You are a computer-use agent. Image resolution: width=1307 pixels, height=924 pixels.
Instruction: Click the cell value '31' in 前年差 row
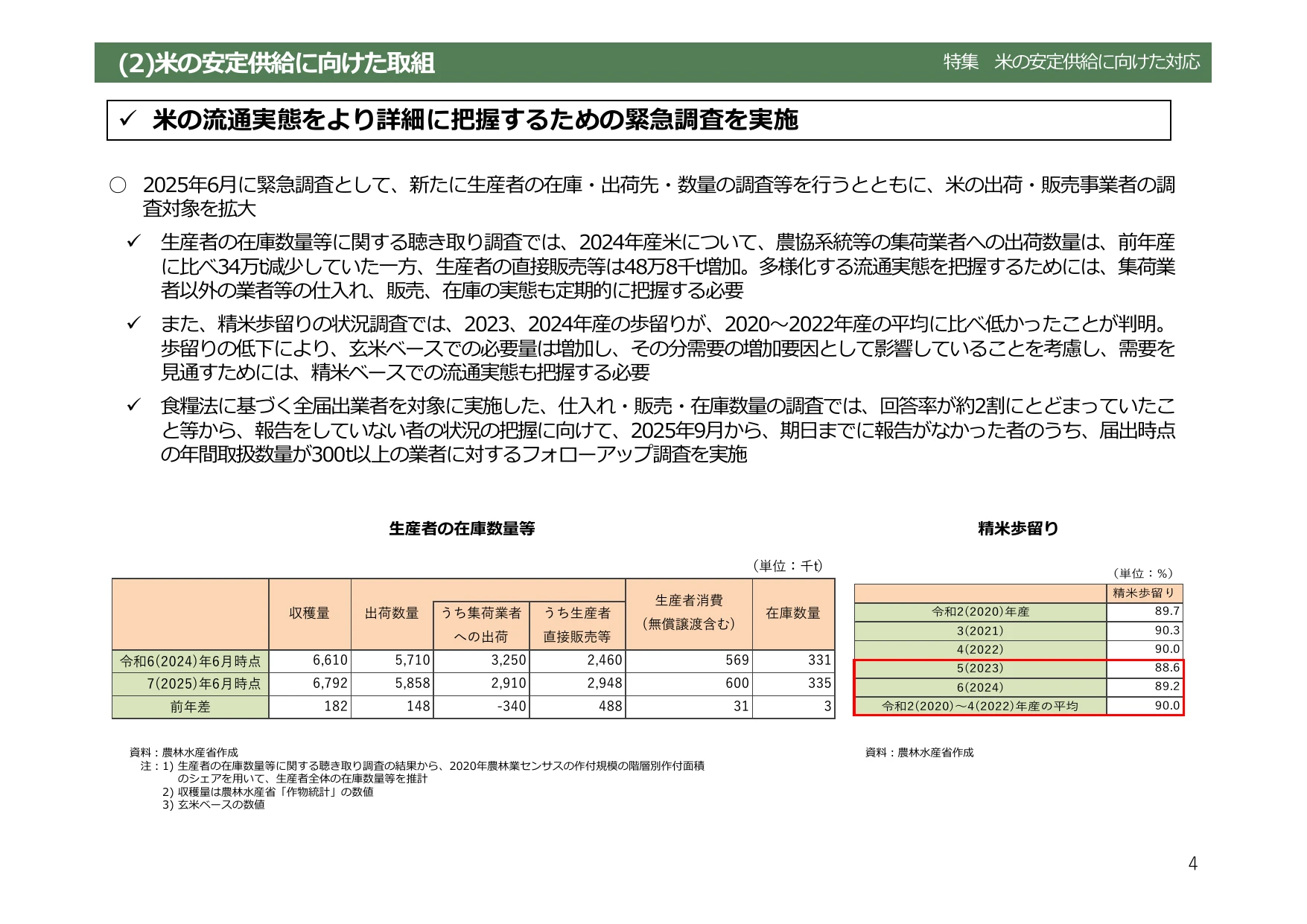pyautogui.click(x=741, y=707)
